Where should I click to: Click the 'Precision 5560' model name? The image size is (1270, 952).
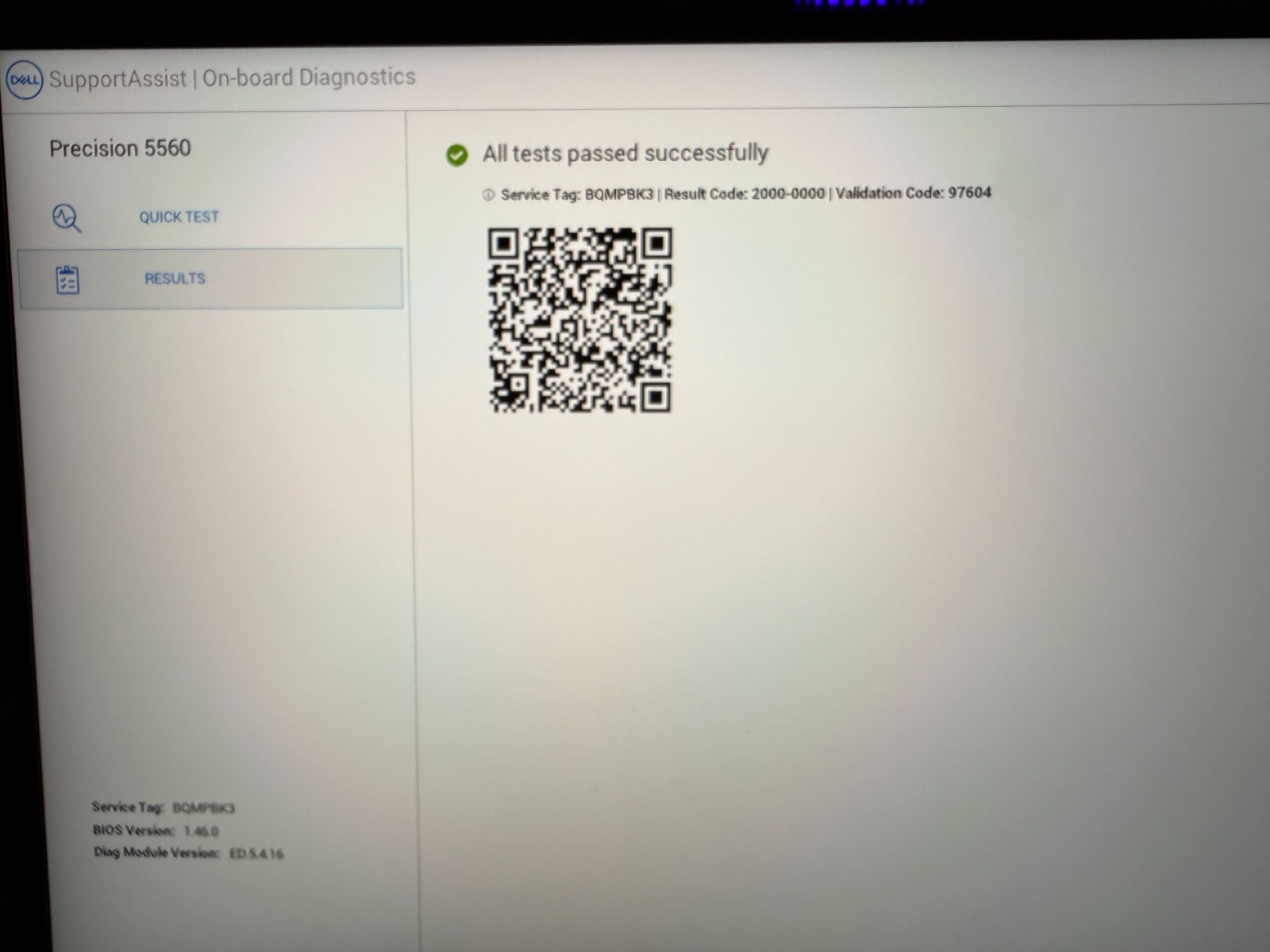click(120, 148)
